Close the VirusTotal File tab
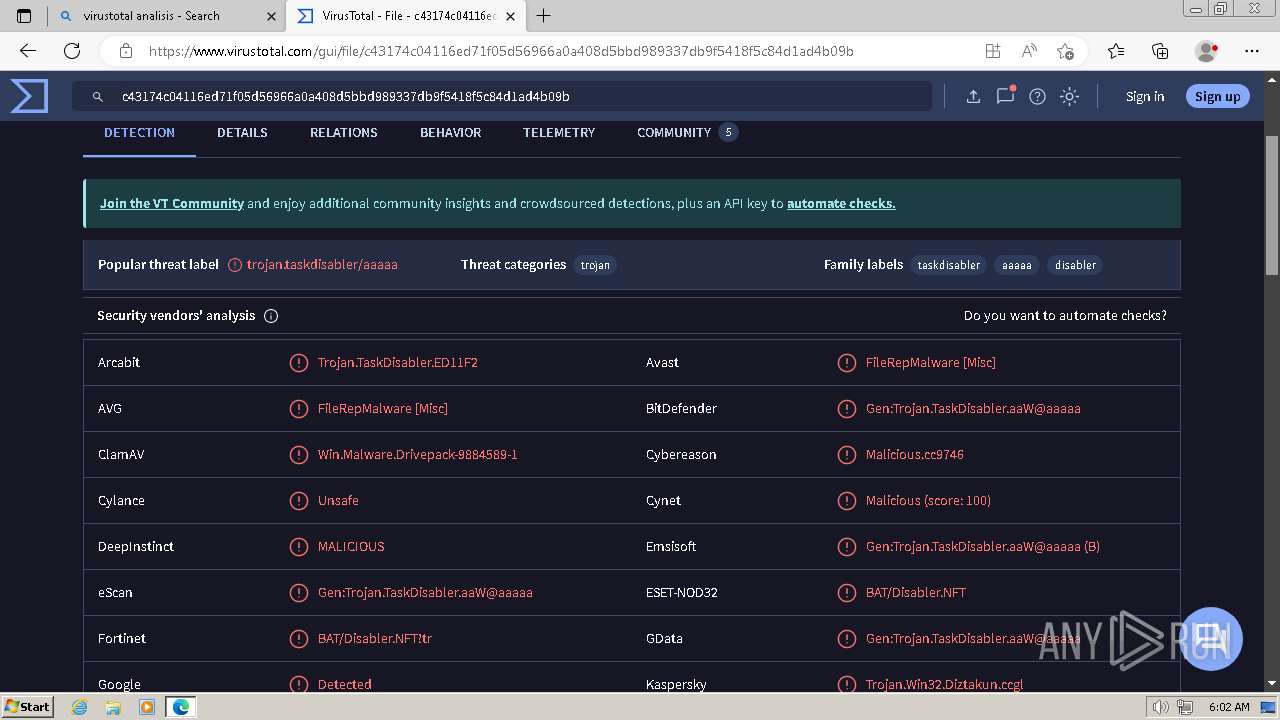The width and height of the screenshot is (1280, 720). coord(511,16)
